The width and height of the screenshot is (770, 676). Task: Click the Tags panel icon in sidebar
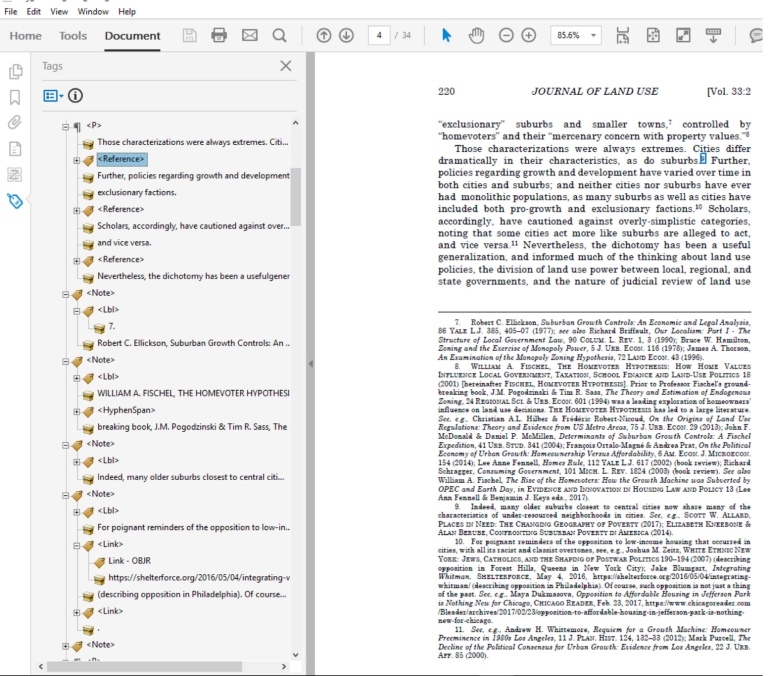15,200
